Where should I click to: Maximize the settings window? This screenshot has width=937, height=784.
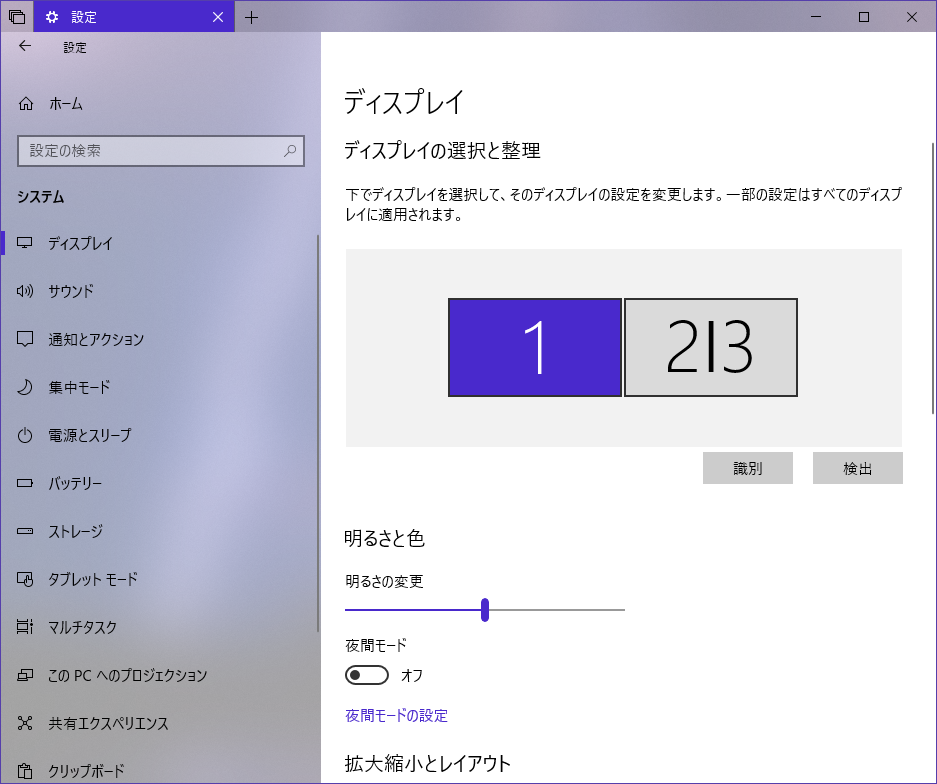[x=863, y=17]
